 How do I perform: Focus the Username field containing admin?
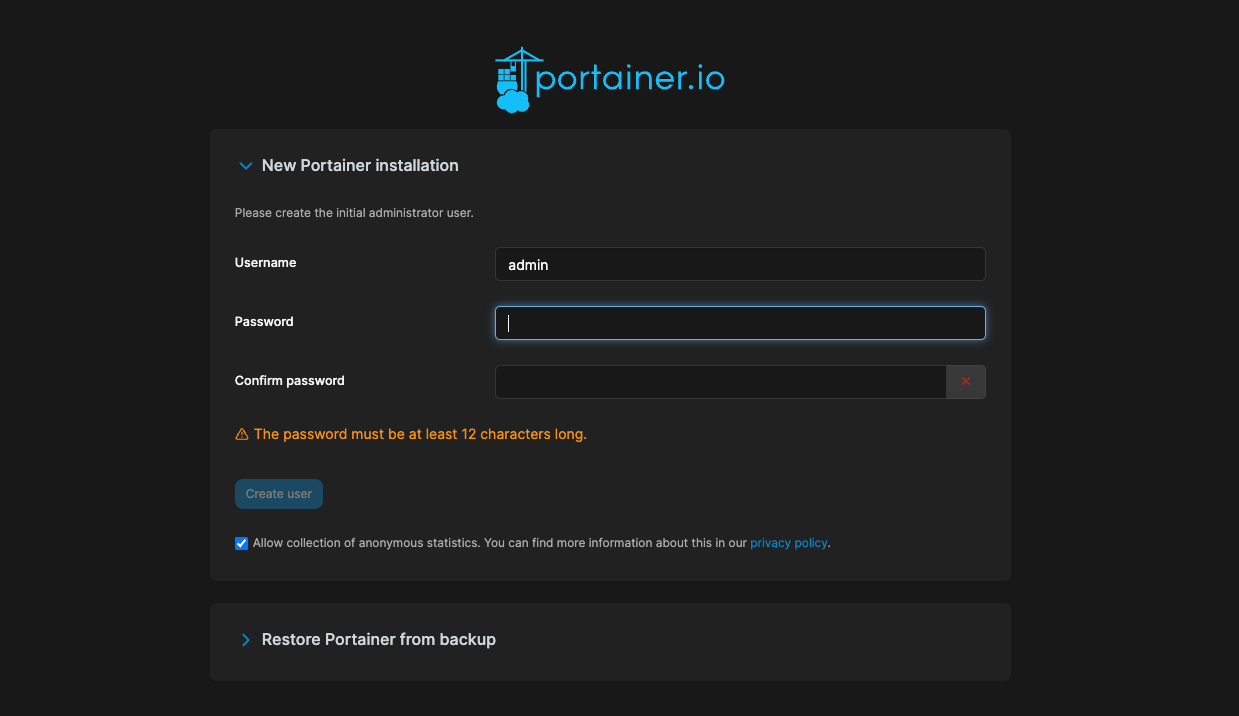(740, 265)
